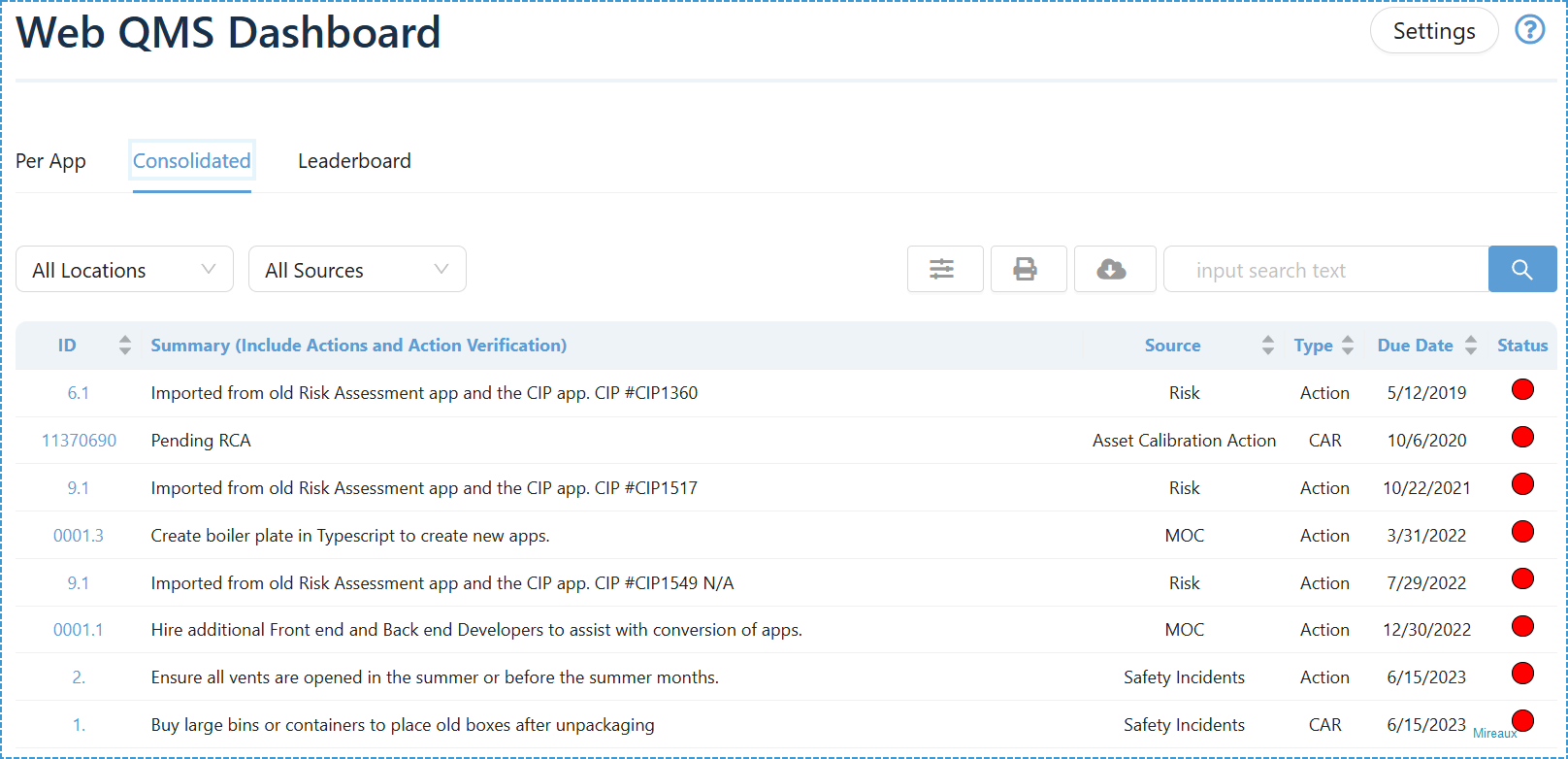This screenshot has height=759, width=1568.
Task: Switch to the Per App tab
Action: click(50, 161)
